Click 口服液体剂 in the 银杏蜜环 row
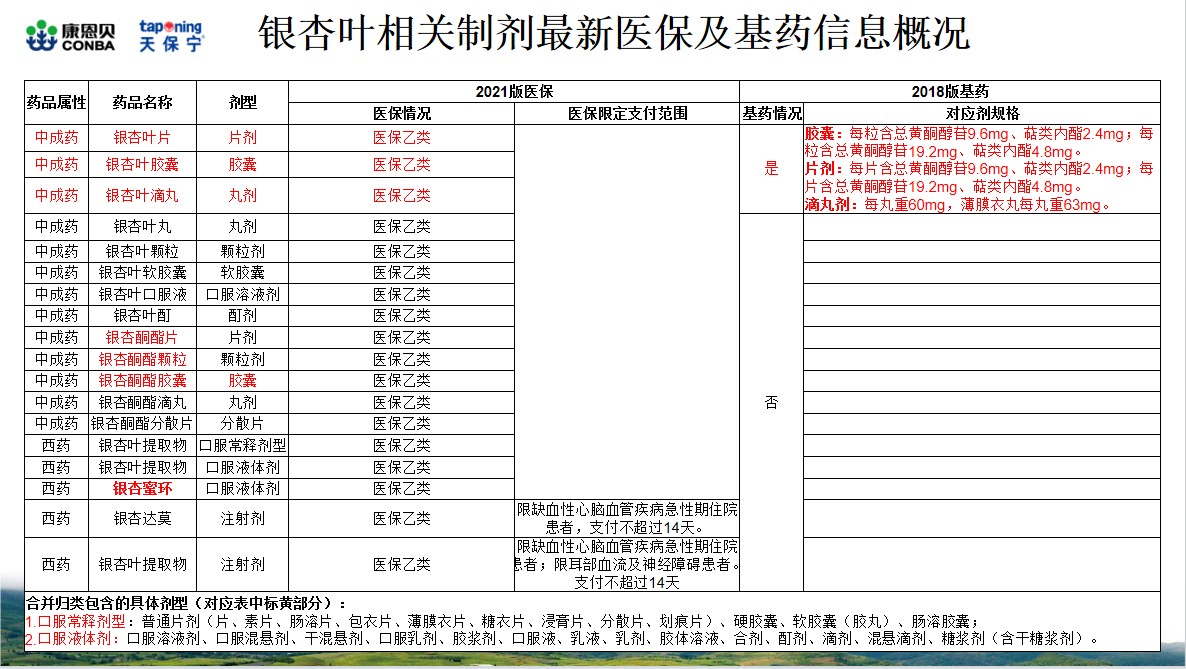Viewport: 1186px width, 669px height. point(243,489)
